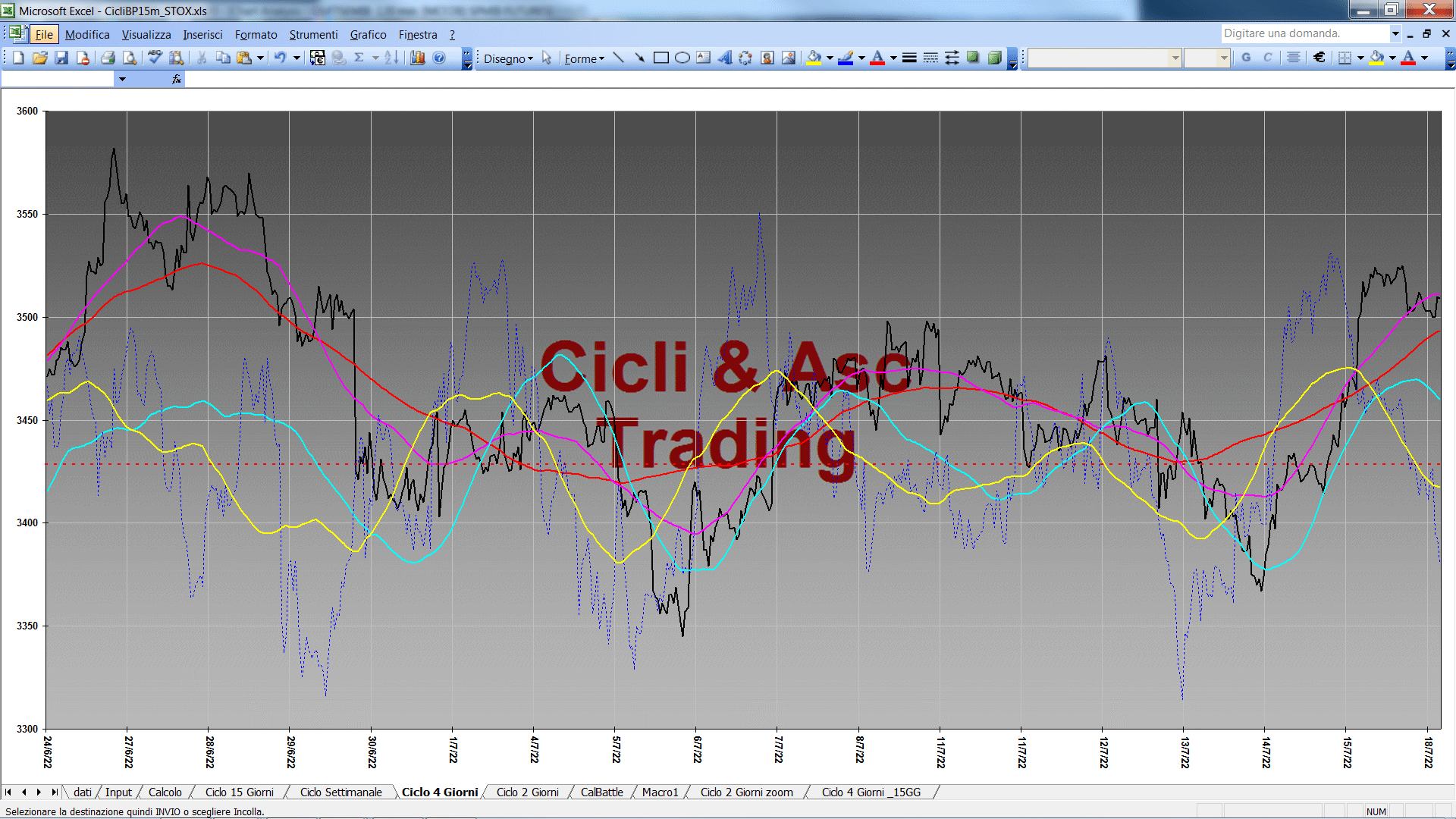Click the Arrow Style icon
1456x819 pixels.
click(x=952, y=58)
